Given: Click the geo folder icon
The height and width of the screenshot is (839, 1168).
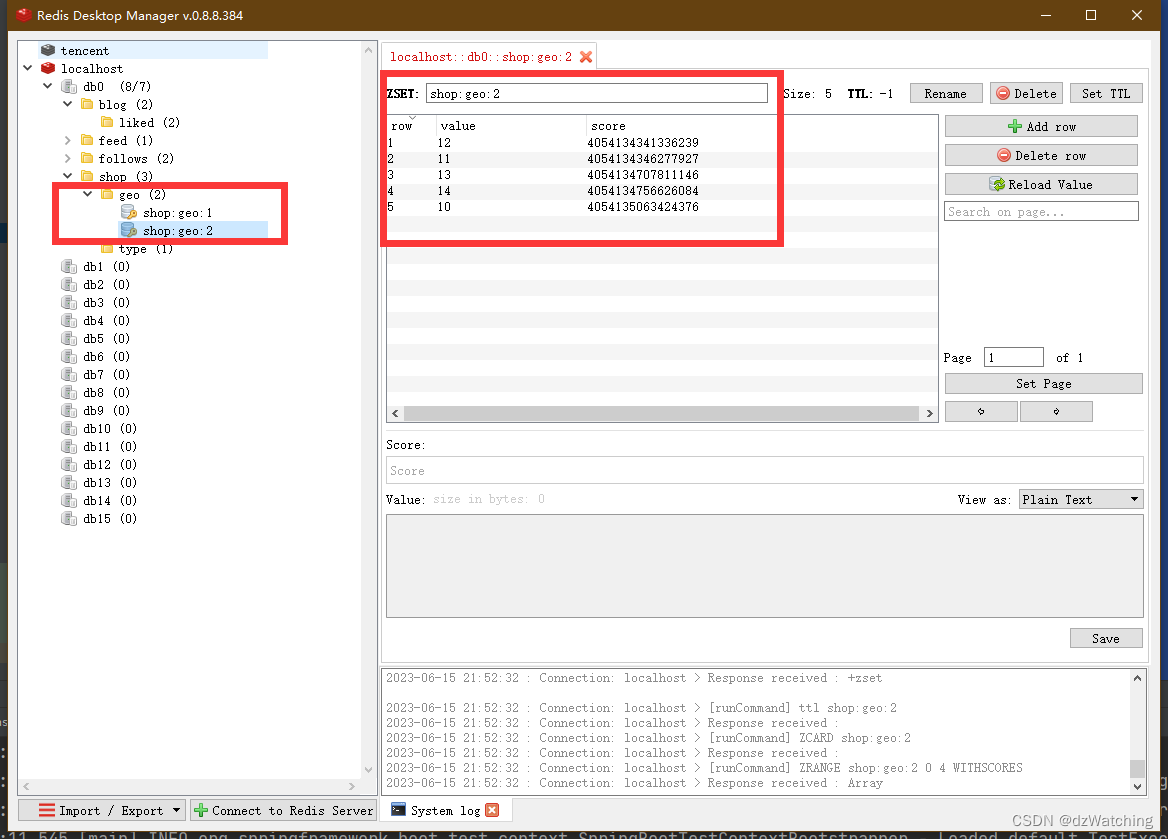Looking at the screenshot, I should [x=107, y=194].
